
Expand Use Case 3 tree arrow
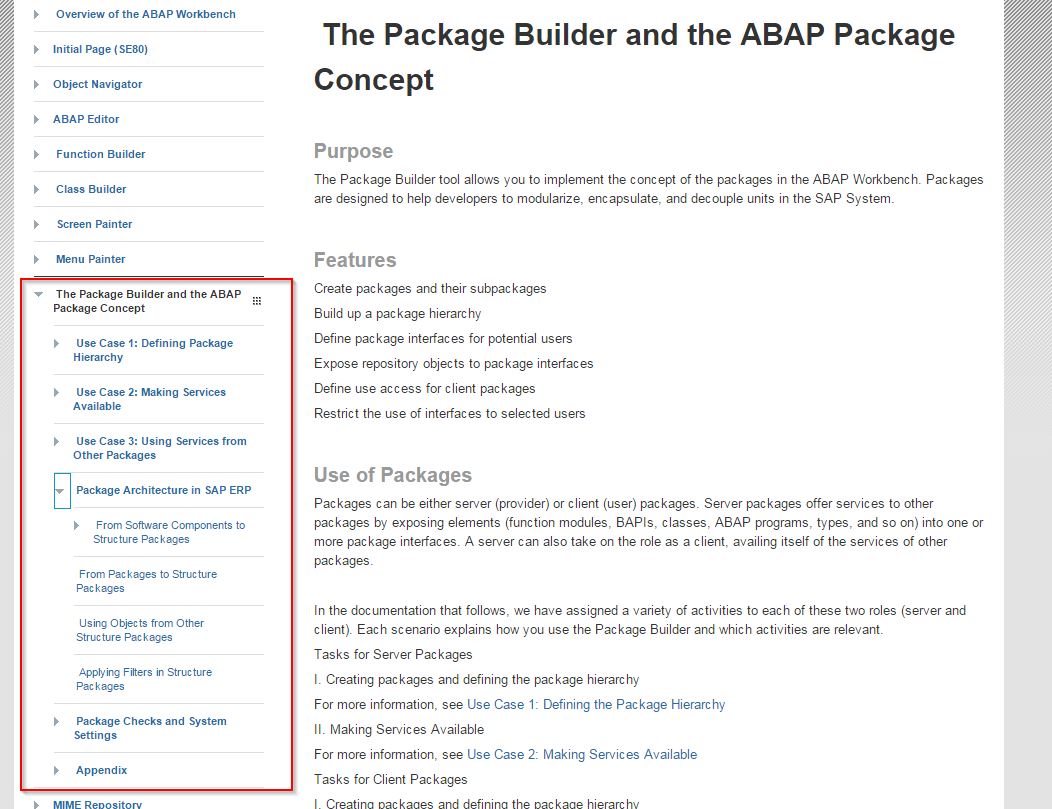(57, 442)
